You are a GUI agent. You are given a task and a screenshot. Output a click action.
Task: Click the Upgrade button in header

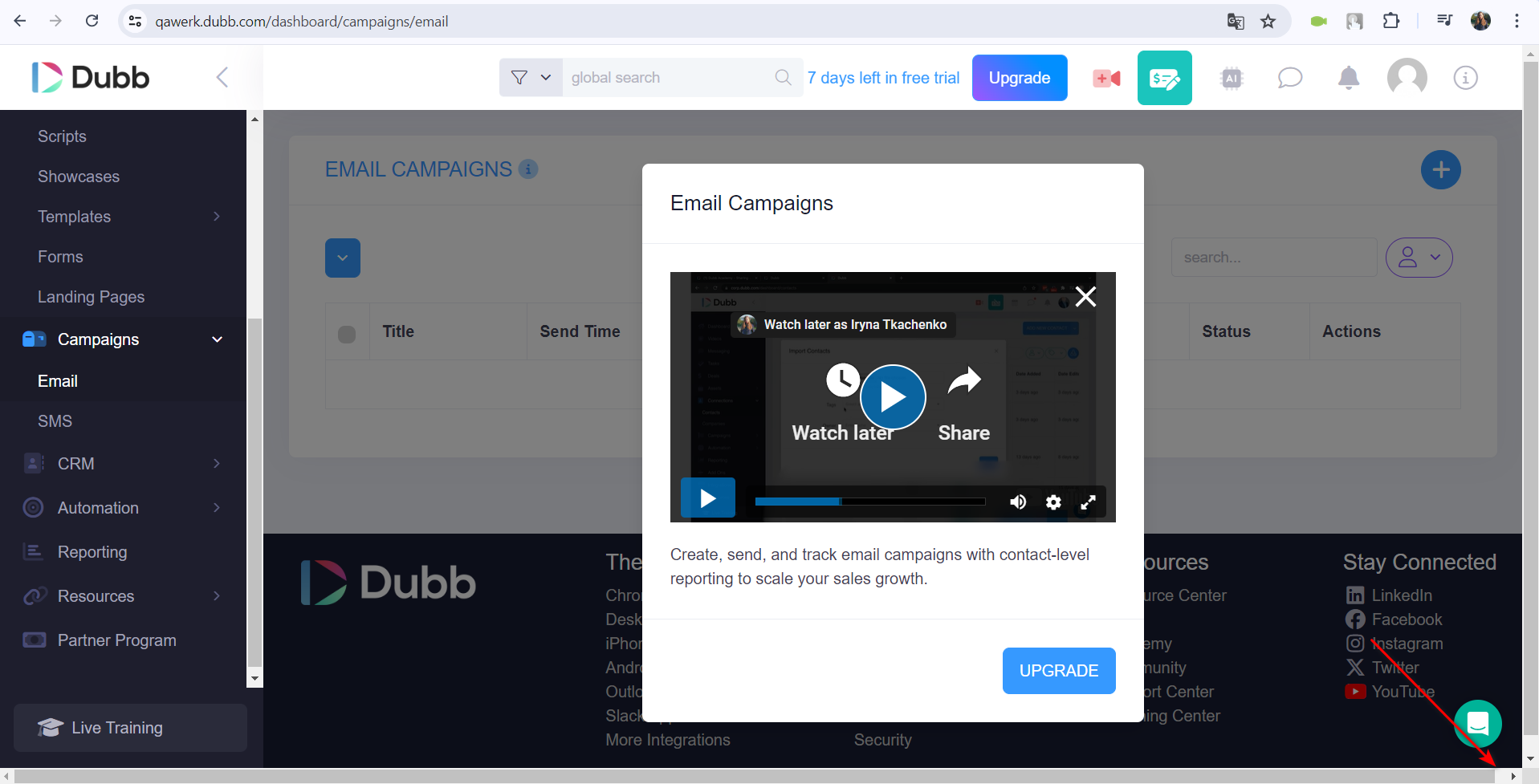[1019, 78]
